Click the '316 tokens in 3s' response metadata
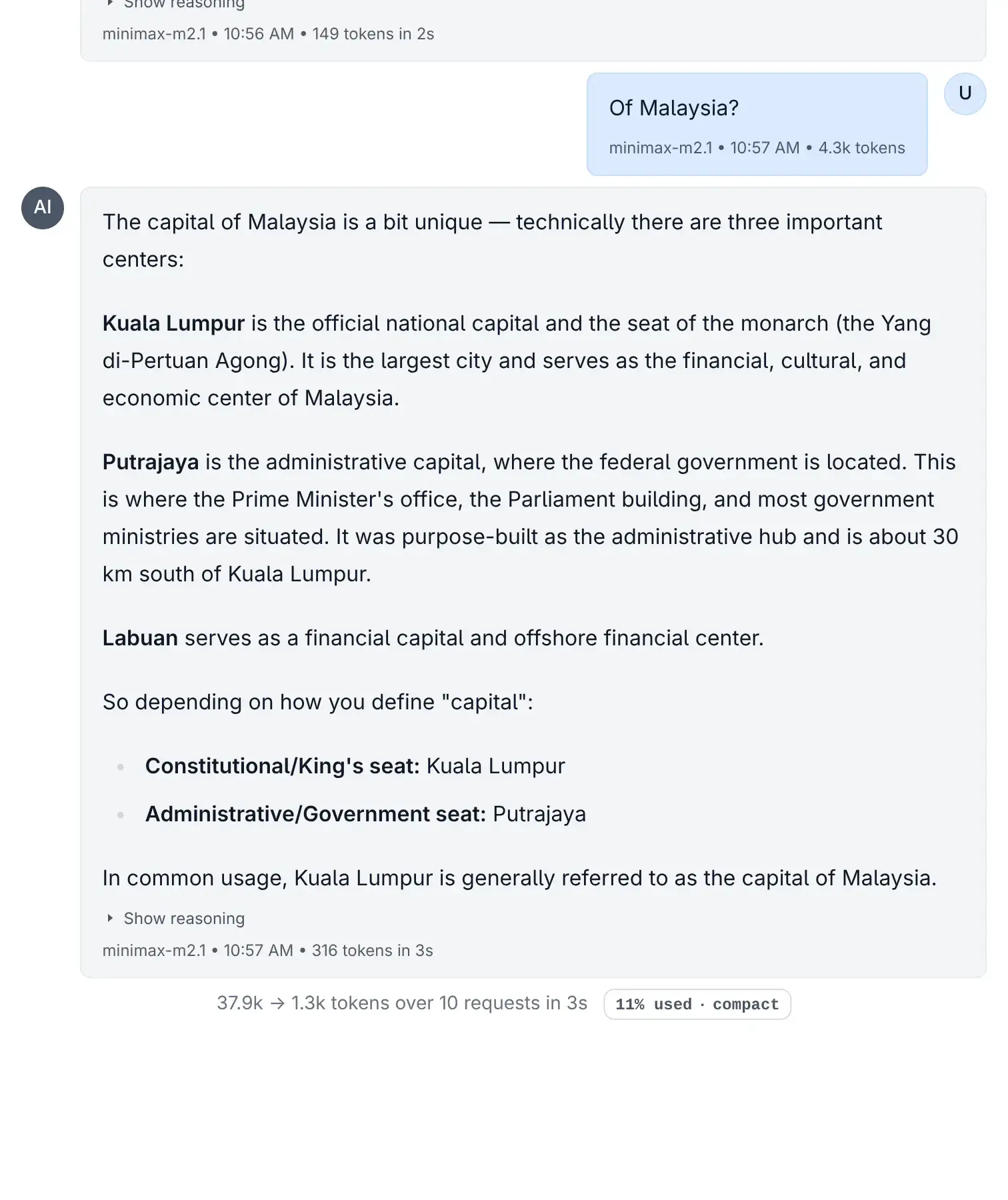The height and width of the screenshot is (1200, 1008). [x=372, y=951]
